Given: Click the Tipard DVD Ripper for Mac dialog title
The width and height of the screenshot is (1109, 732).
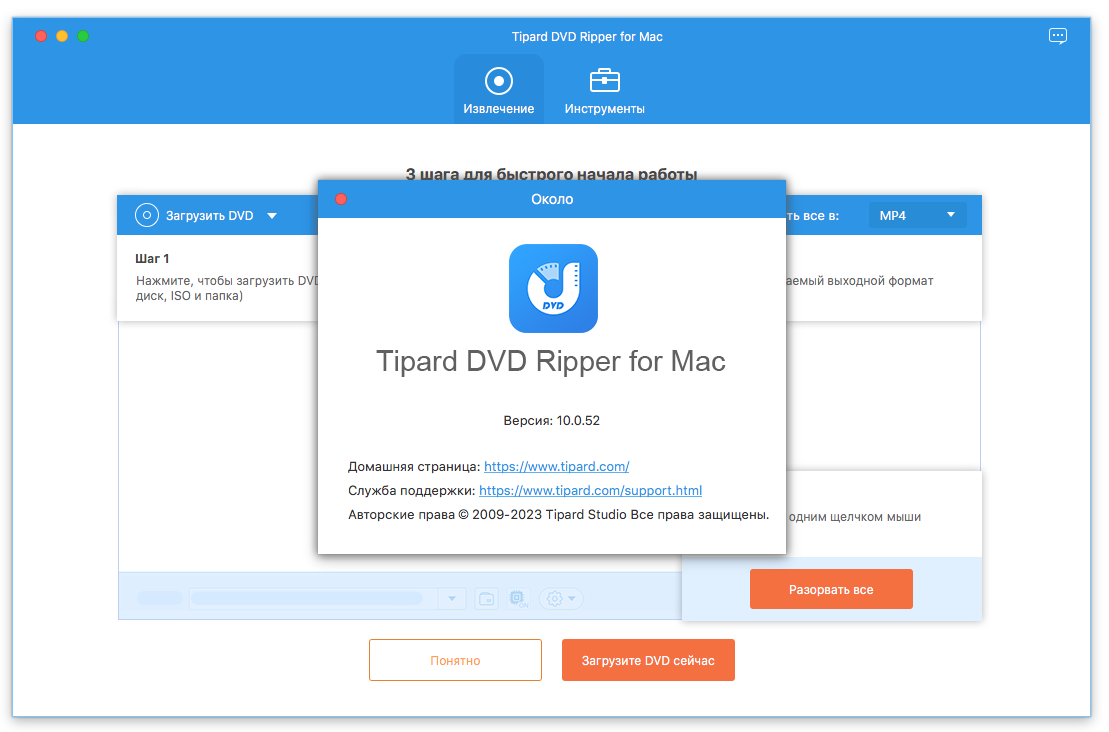Looking at the screenshot, I should [x=551, y=361].
